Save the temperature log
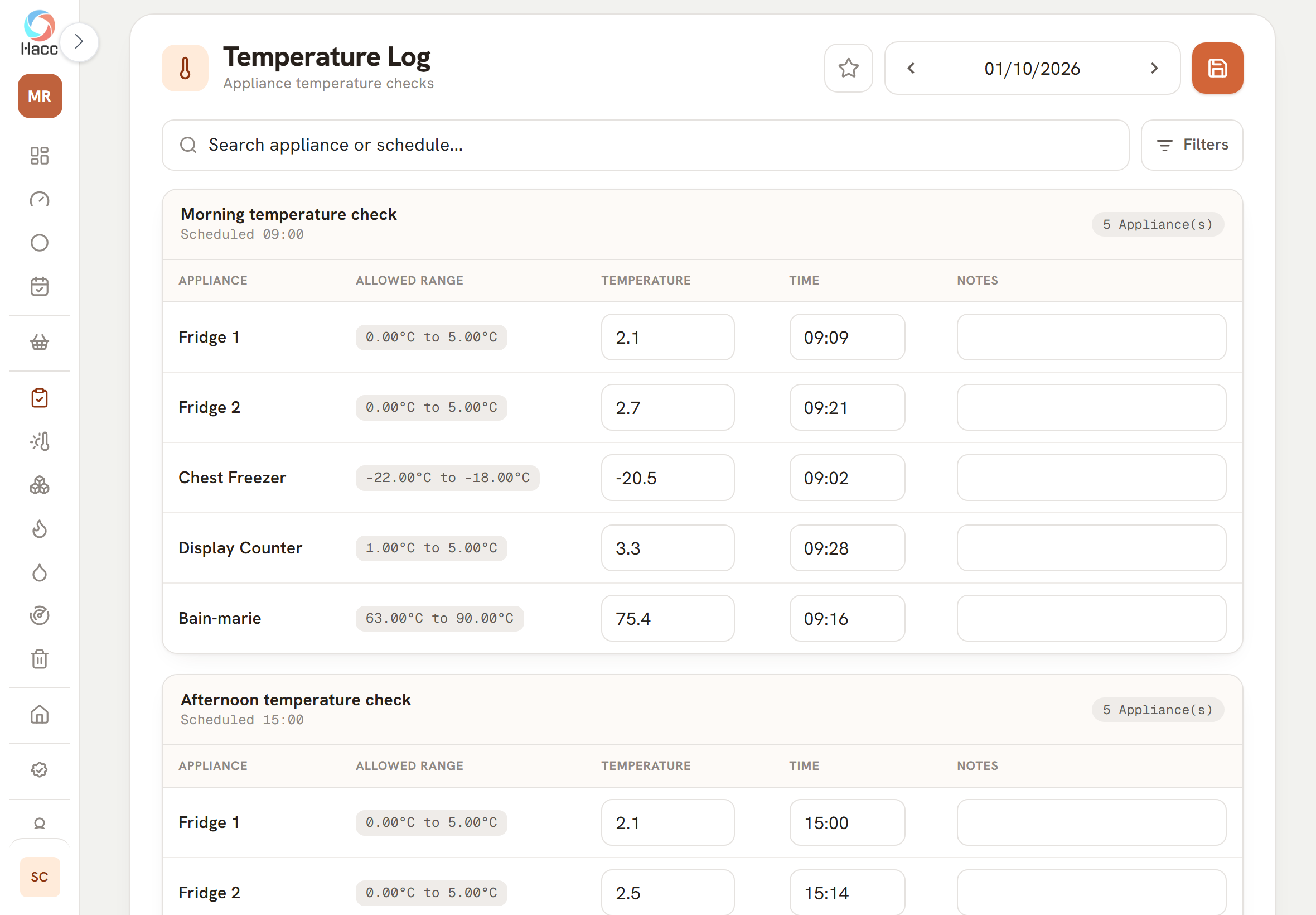This screenshot has width=1316, height=915. 1217,68
